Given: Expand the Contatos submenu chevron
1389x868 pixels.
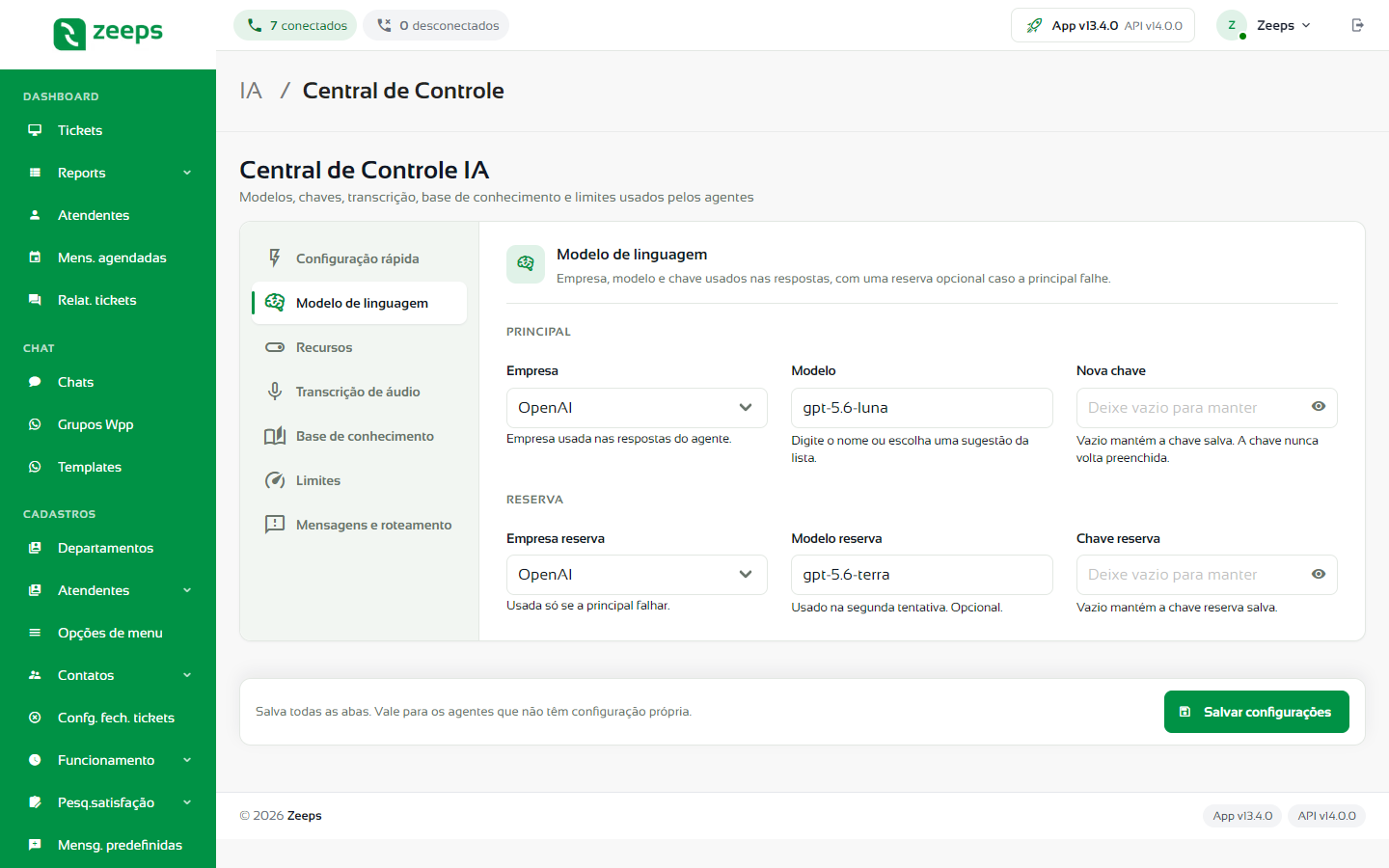Looking at the screenshot, I should (x=187, y=675).
